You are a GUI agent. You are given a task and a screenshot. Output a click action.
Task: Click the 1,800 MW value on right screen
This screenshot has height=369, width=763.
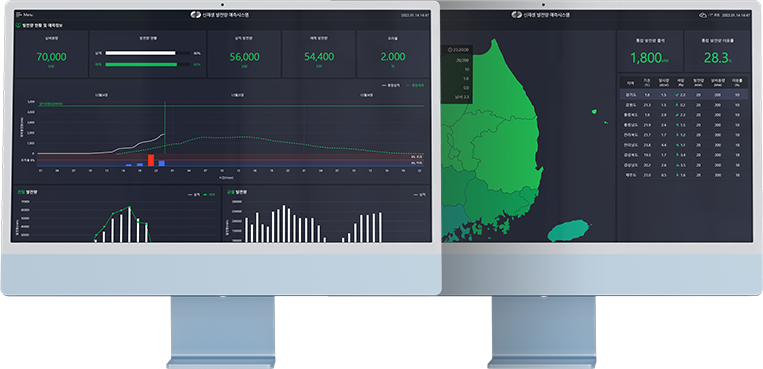(650, 59)
